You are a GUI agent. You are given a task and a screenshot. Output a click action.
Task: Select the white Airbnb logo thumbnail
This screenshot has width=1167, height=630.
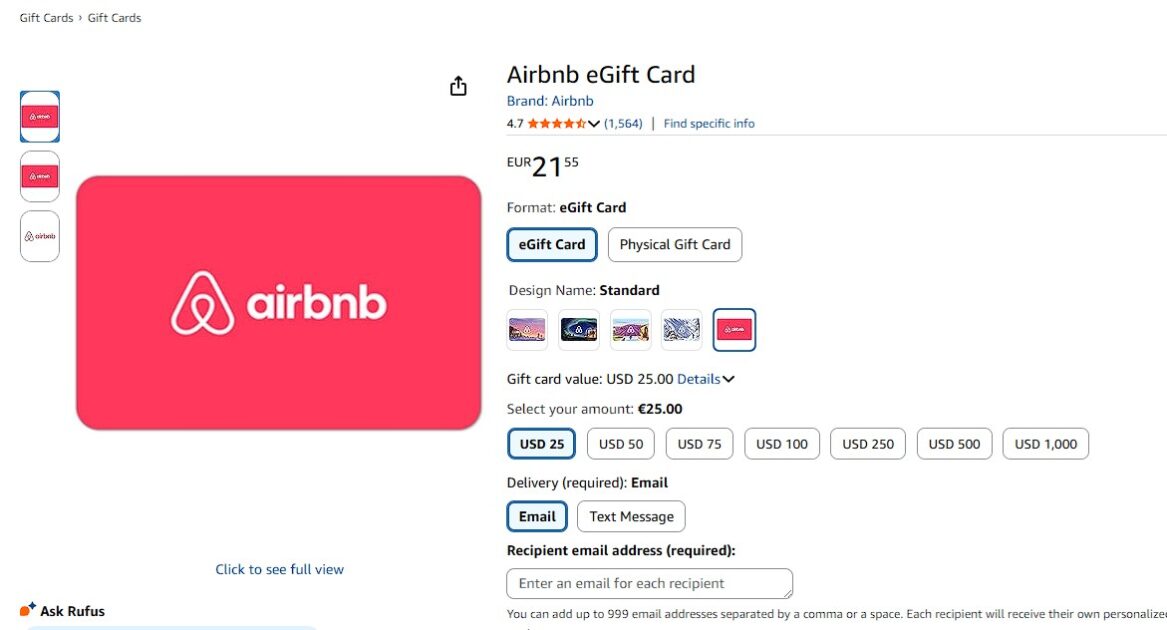[40, 236]
